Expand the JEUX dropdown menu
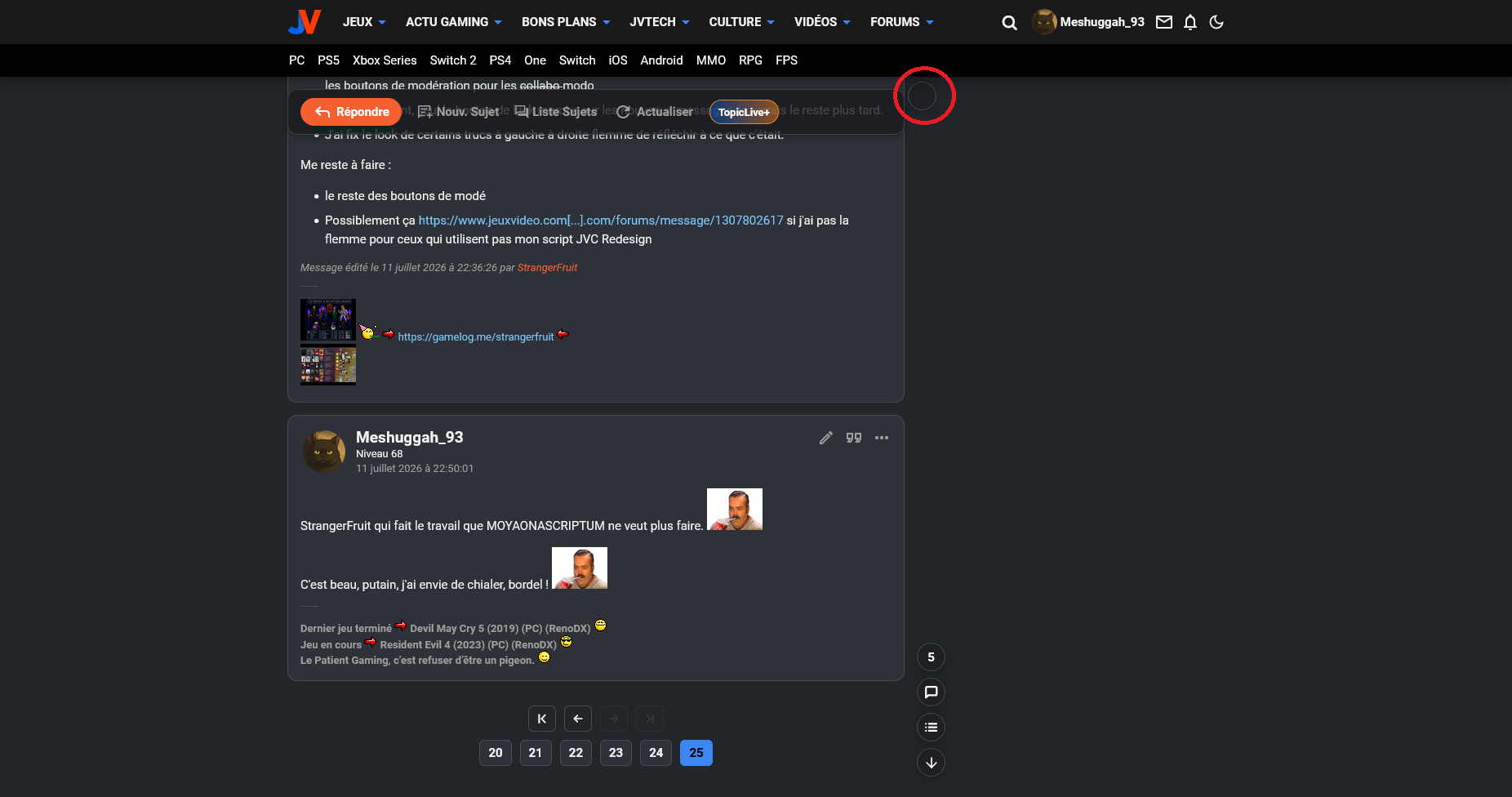Viewport: 1512px width, 797px height. [364, 22]
